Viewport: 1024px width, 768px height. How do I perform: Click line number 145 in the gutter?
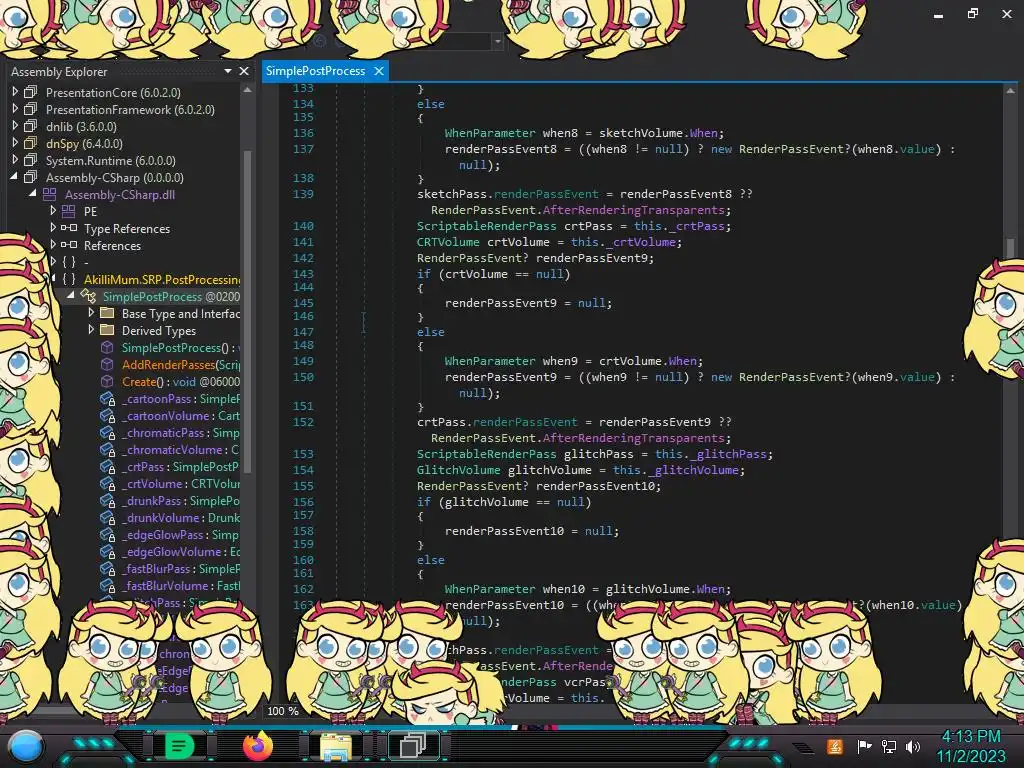(303, 303)
